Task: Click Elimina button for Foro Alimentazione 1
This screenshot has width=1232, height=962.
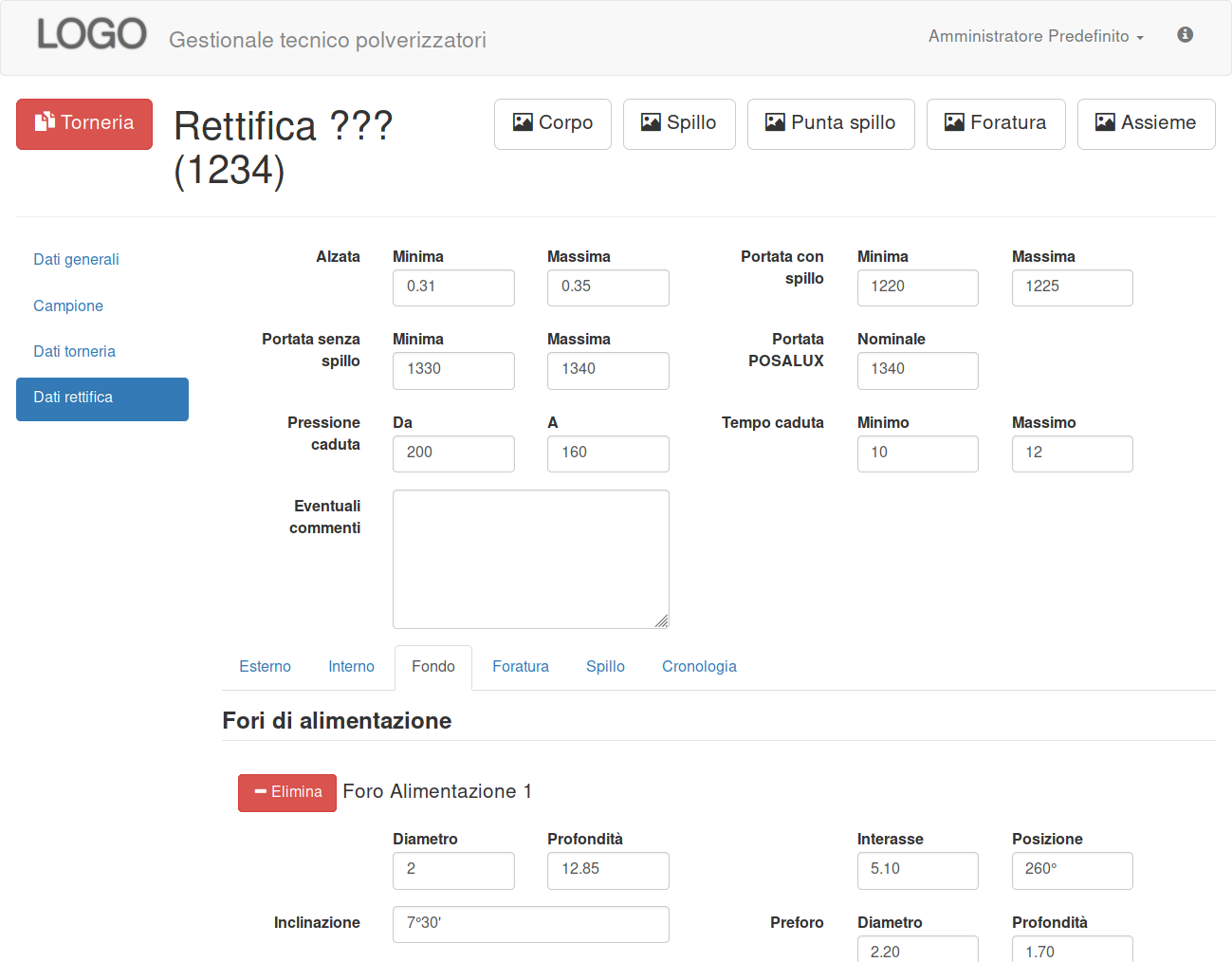Action: pyautogui.click(x=287, y=793)
